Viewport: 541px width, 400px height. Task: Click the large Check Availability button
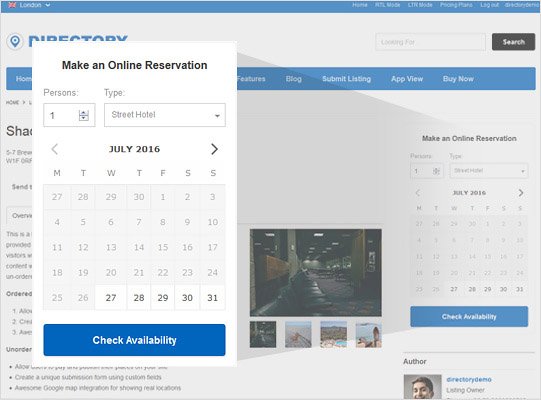(x=135, y=340)
